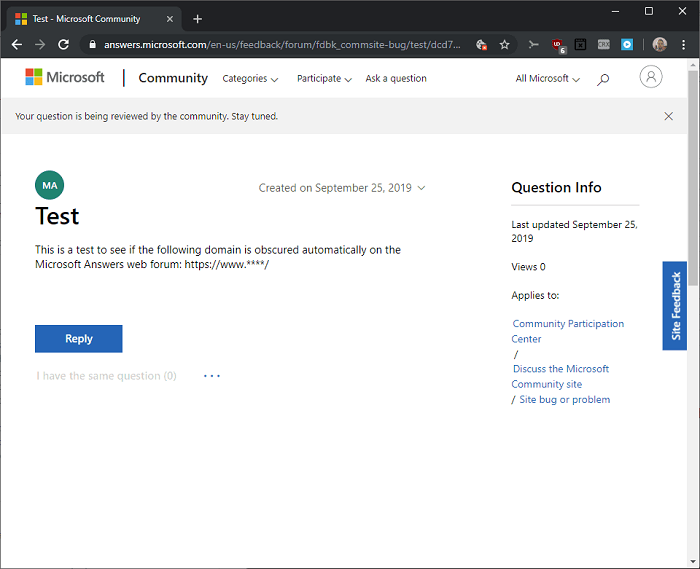Click the account sign-in avatar icon
Image resolution: width=700 pixels, height=569 pixels.
[651, 77]
